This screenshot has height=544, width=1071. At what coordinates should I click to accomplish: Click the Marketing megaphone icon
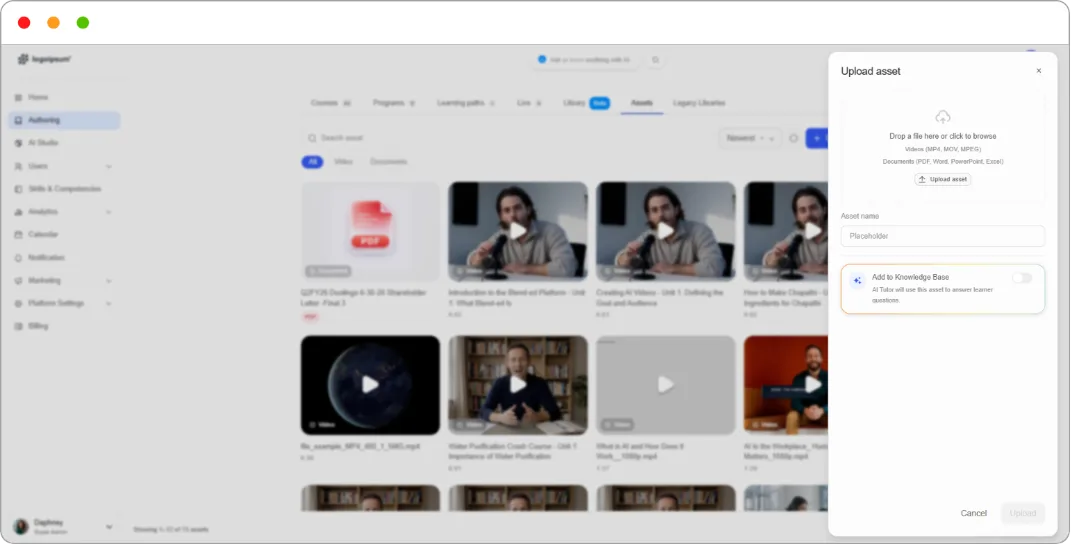[x=18, y=281]
